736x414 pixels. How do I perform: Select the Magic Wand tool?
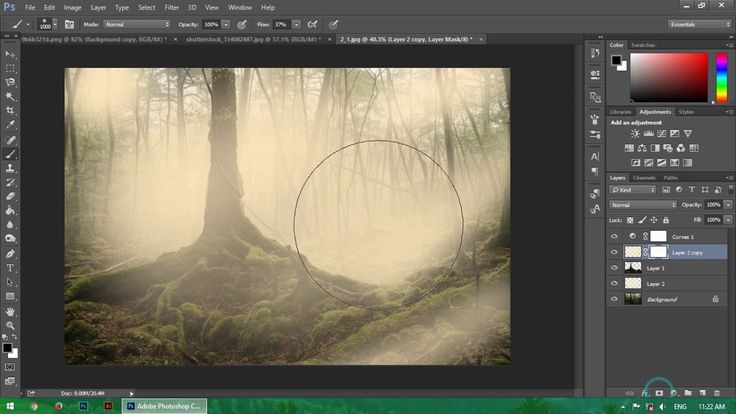point(10,97)
